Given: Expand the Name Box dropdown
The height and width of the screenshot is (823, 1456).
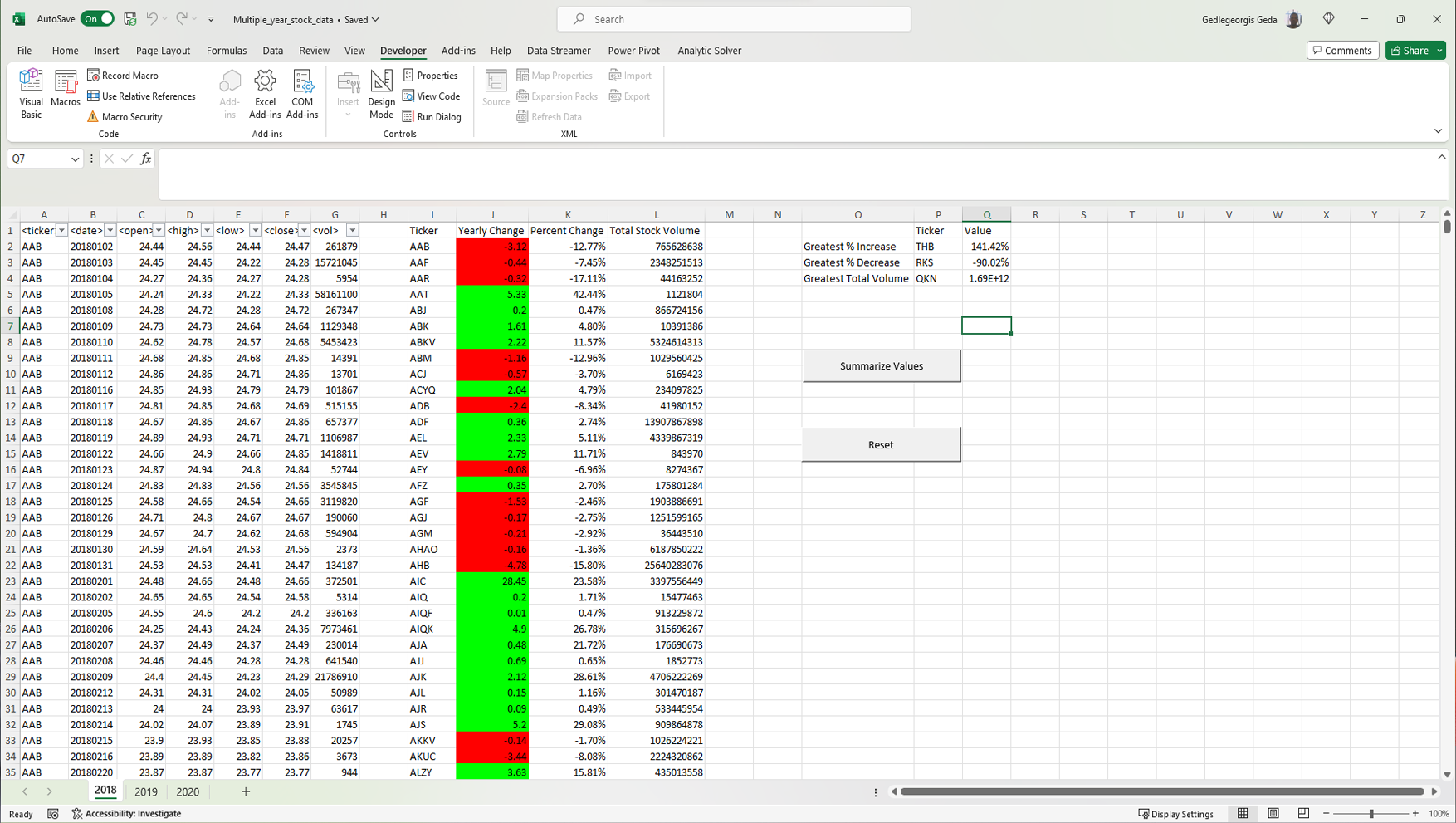Looking at the screenshot, I should [75, 159].
